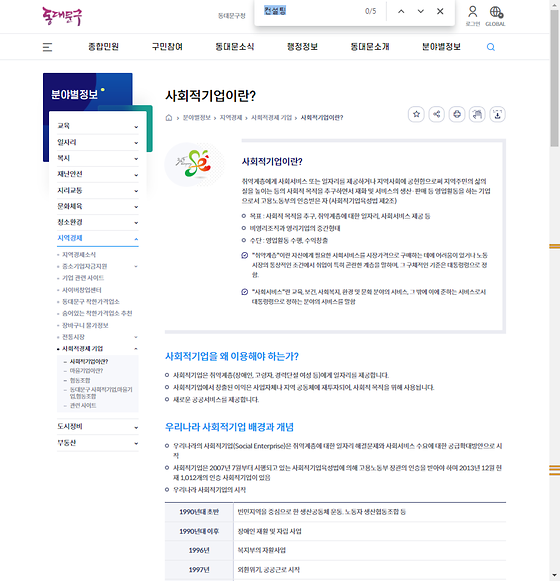Open the hamburger all-menu icon
The image size is (560, 581).
pos(47,47)
